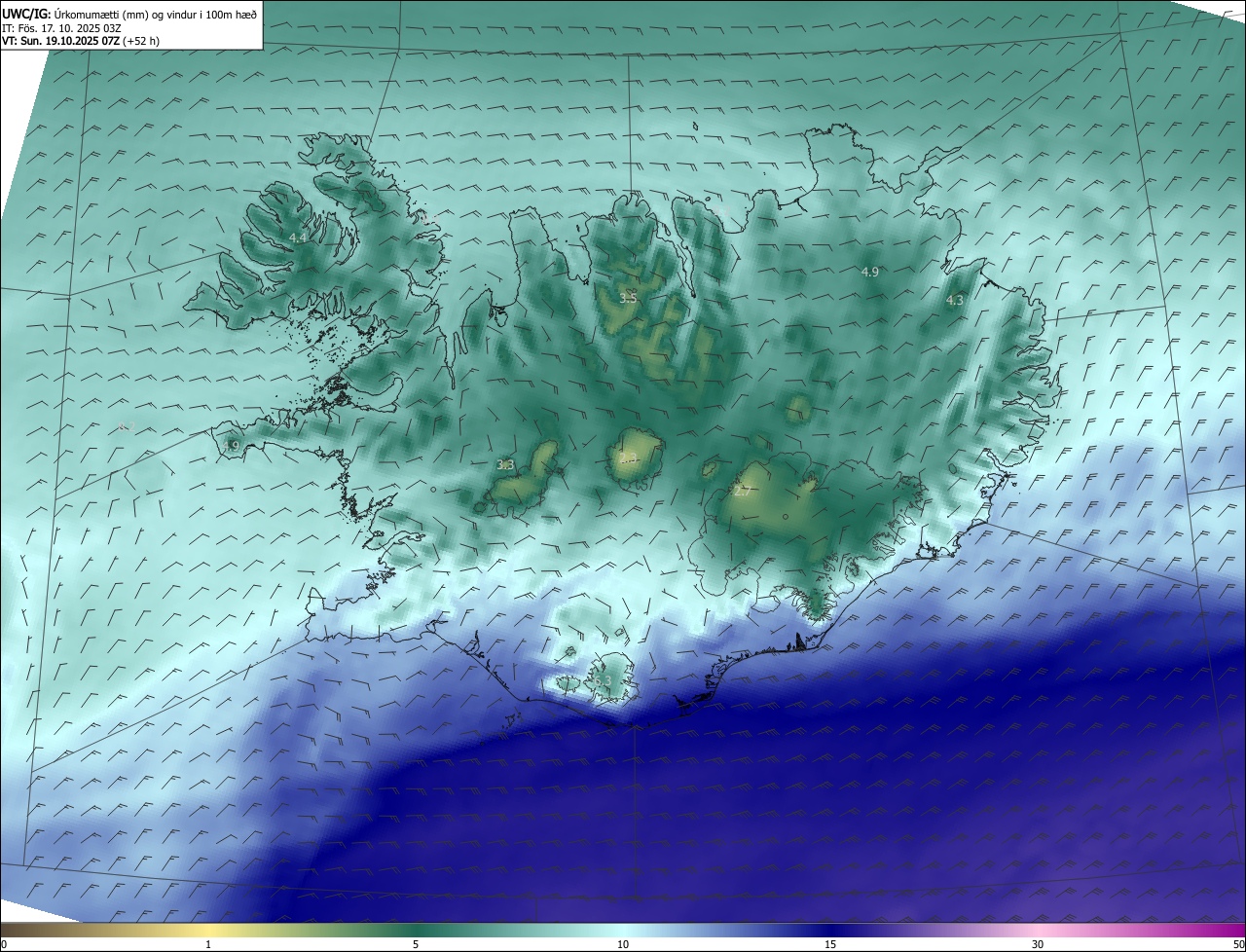Click the 0 tick label on the color scale
Image resolution: width=1246 pixels, height=952 pixels.
click(x=4, y=944)
